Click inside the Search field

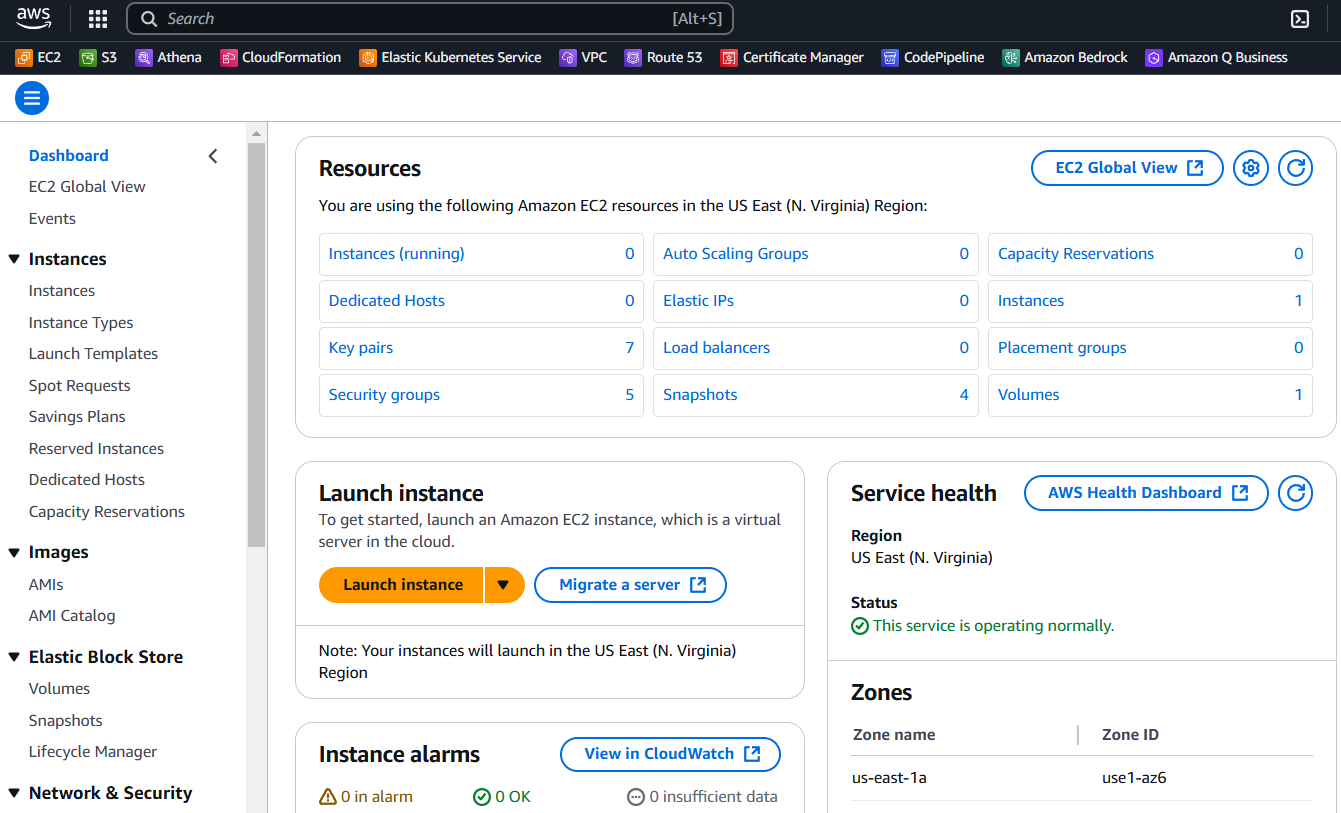coord(430,19)
